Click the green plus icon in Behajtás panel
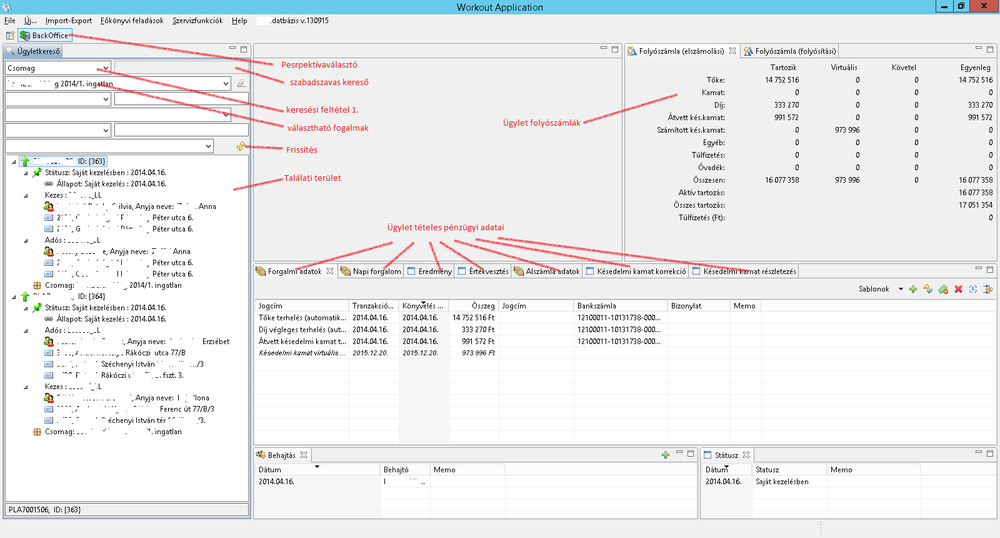The height and width of the screenshot is (538, 1000). click(x=665, y=455)
